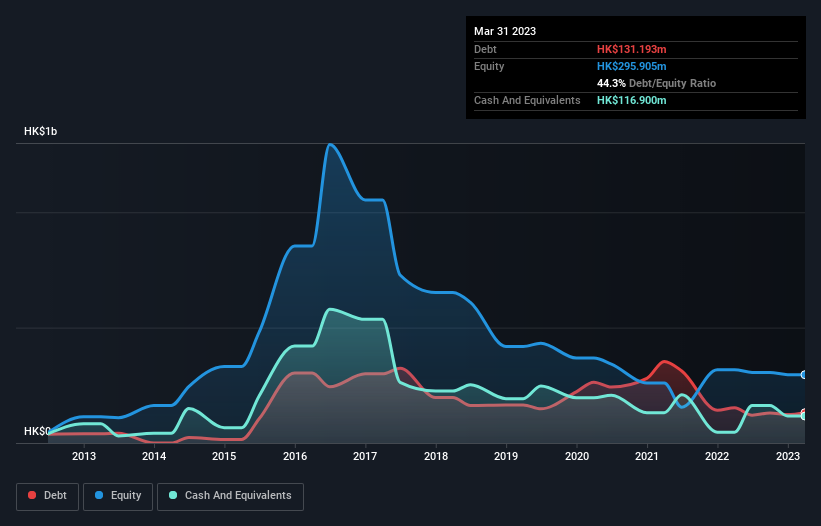This screenshot has width=821, height=526.
Task: Toggle Cash And Equivalents legend button
Action: [x=230, y=496]
